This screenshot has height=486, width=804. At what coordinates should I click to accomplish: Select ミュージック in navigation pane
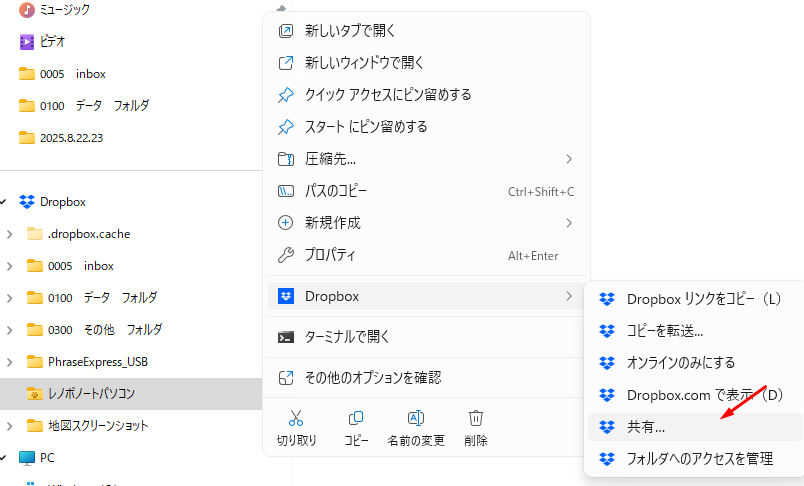click(64, 10)
